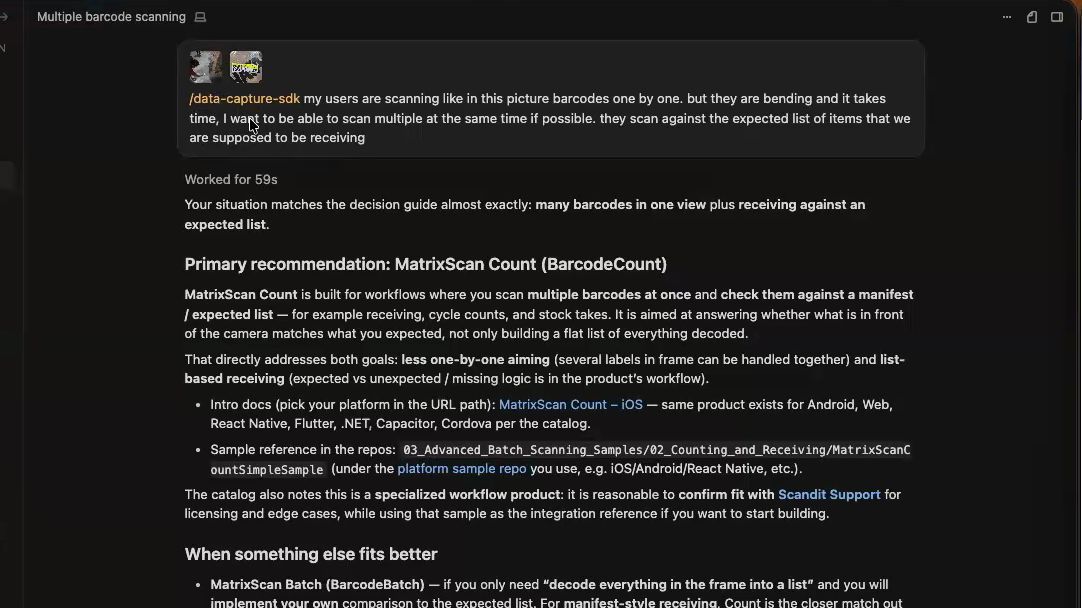
Task: Click the Primary recommendation: MatrixScan Count heading
Action: [x=425, y=264]
